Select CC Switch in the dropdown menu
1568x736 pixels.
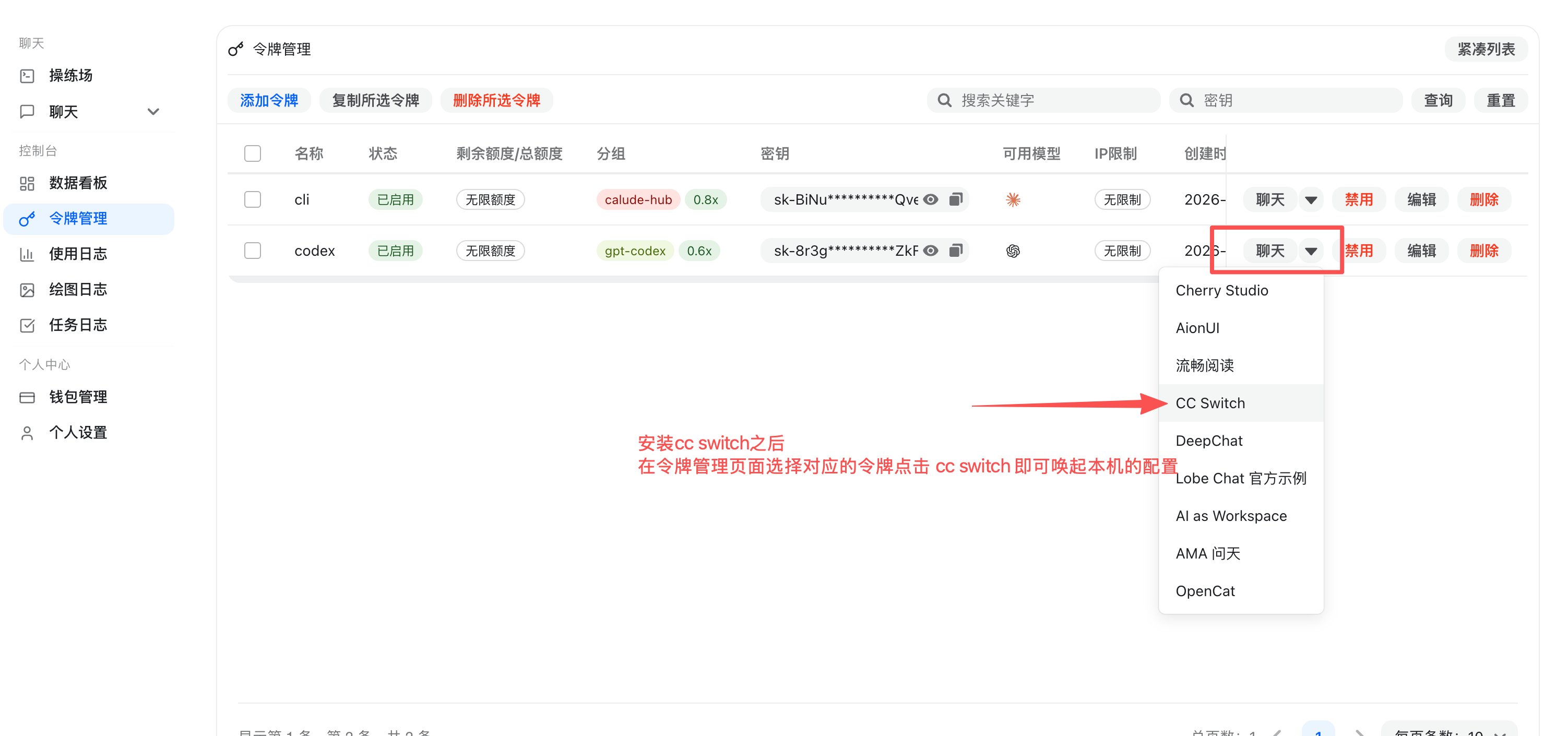pos(1241,403)
